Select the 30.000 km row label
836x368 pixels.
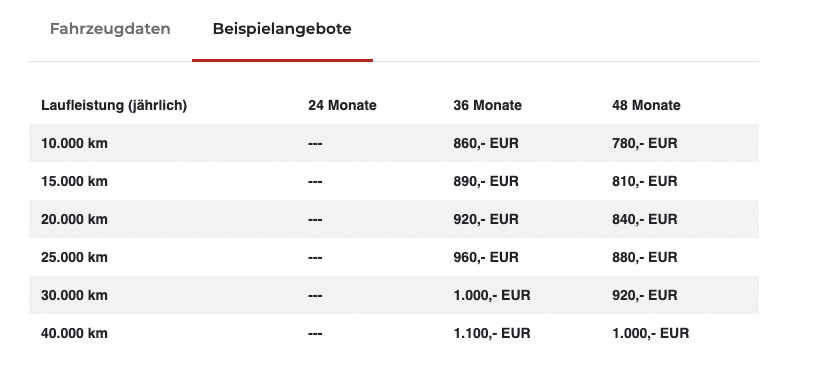pyautogui.click(x=74, y=295)
